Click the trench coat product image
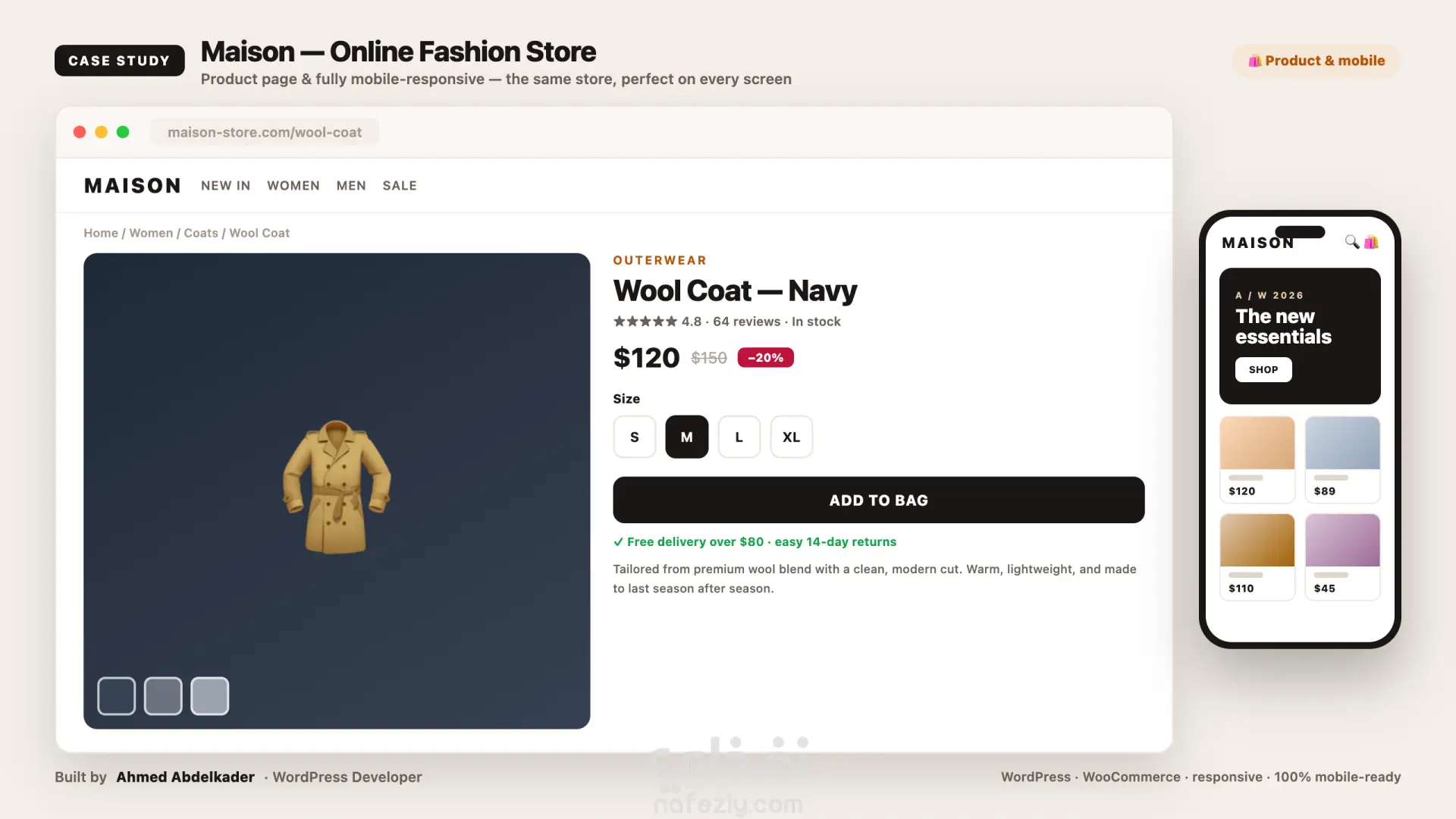Screen dimensions: 1456x819 (337, 487)
